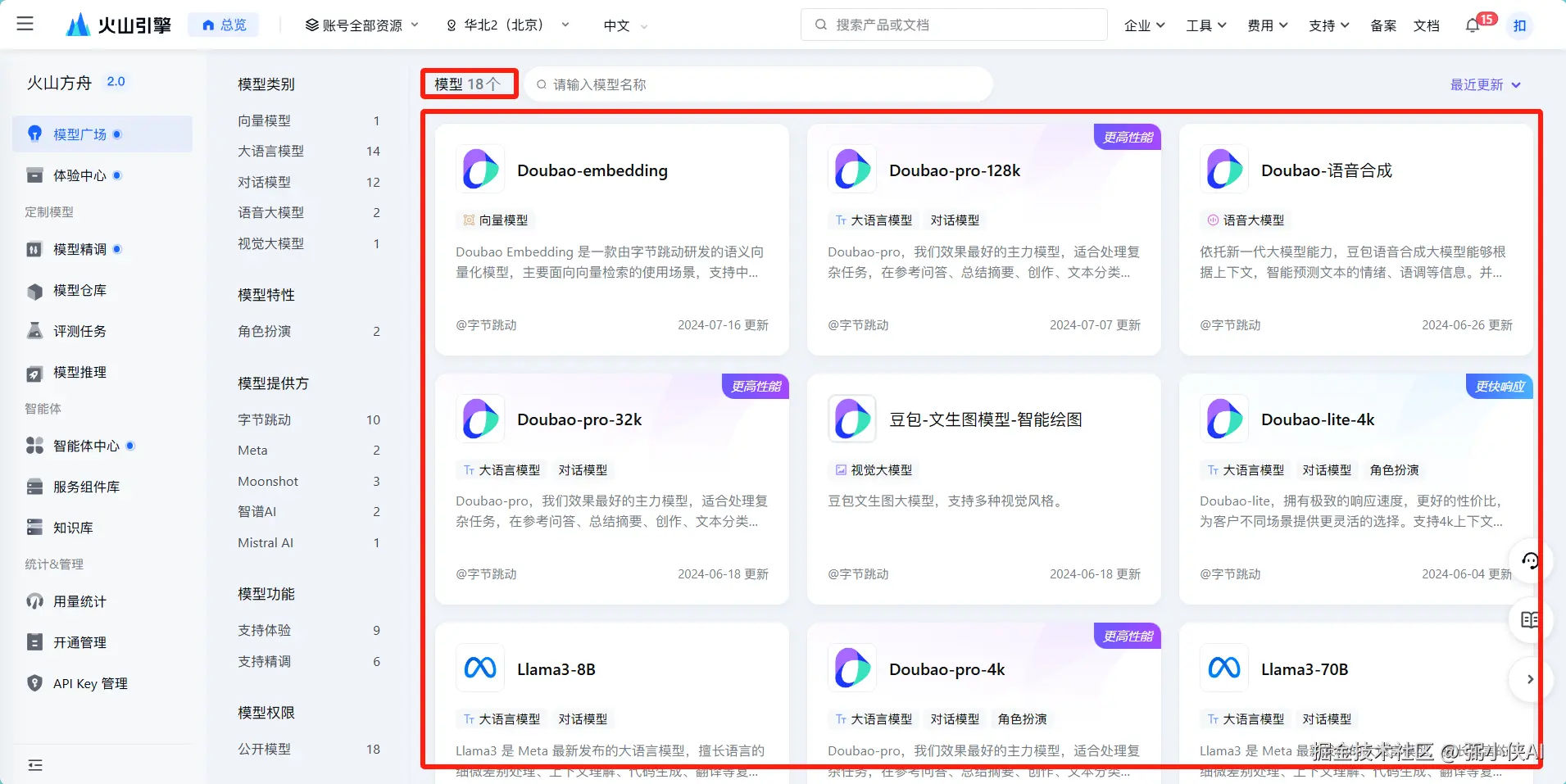The height and width of the screenshot is (784, 1566).
Task: Open the customer service headset button
Action: (x=1530, y=560)
